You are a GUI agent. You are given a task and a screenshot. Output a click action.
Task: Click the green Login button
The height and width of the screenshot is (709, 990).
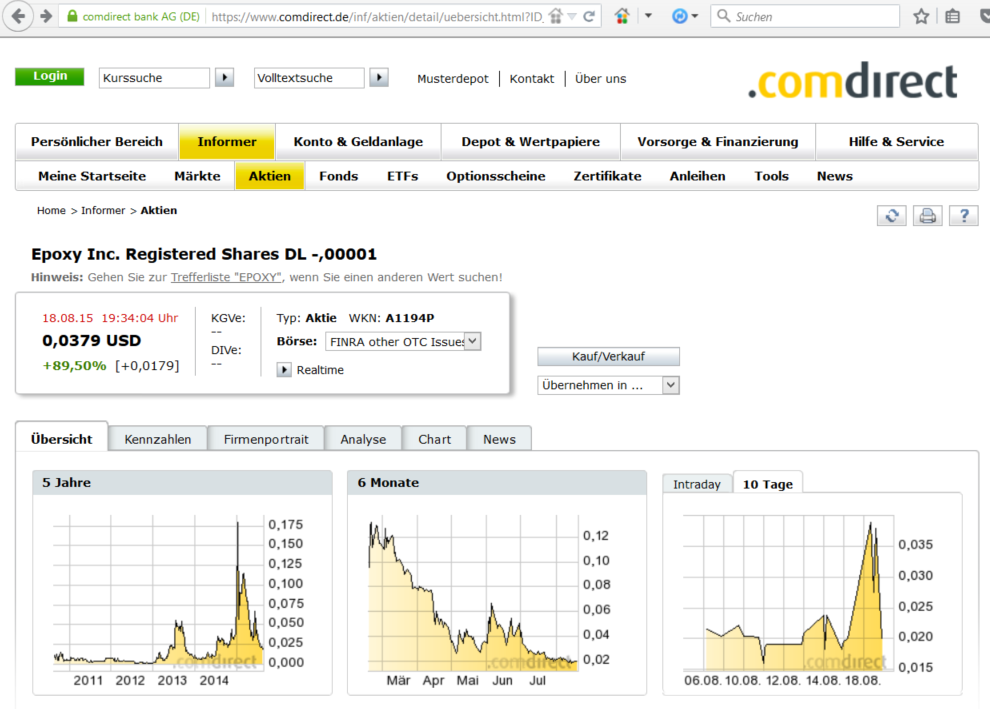point(50,76)
